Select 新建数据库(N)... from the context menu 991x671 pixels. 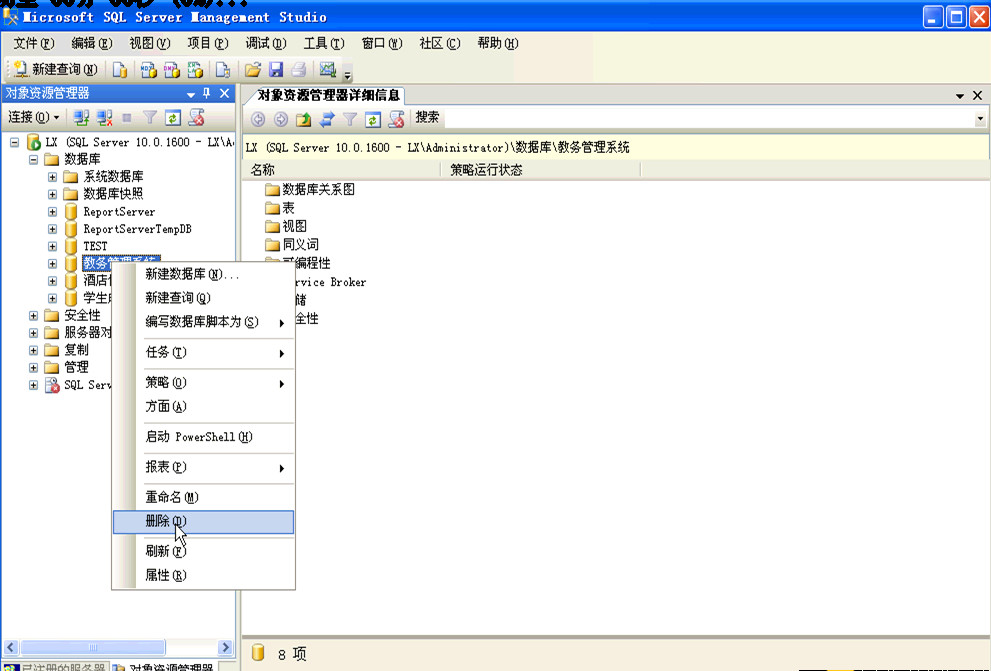pos(203,274)
